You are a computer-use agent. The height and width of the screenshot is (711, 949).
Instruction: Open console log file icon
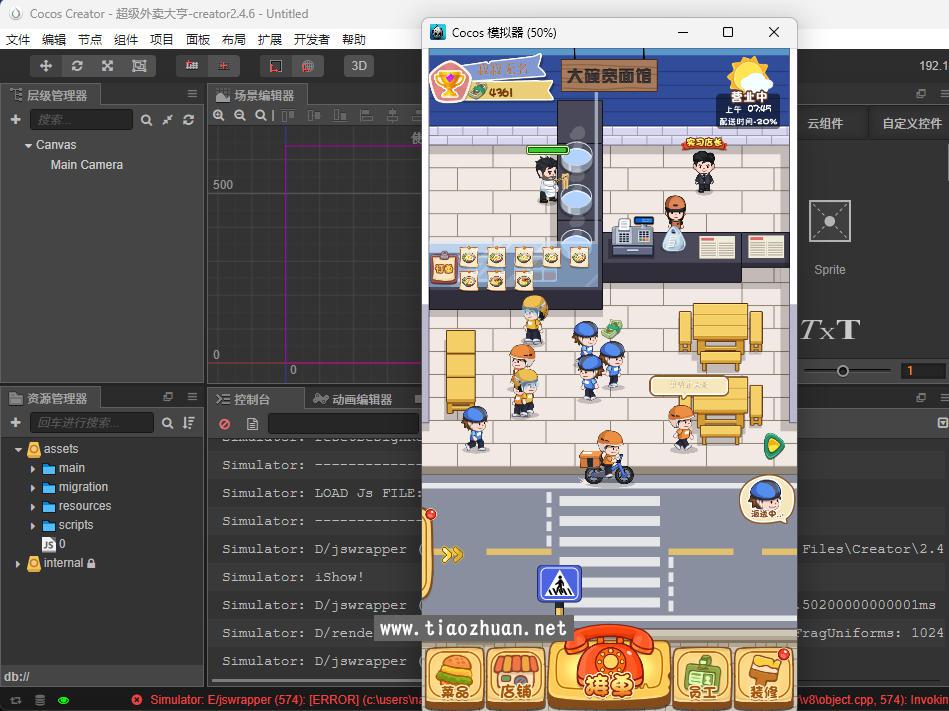(252, 424)
